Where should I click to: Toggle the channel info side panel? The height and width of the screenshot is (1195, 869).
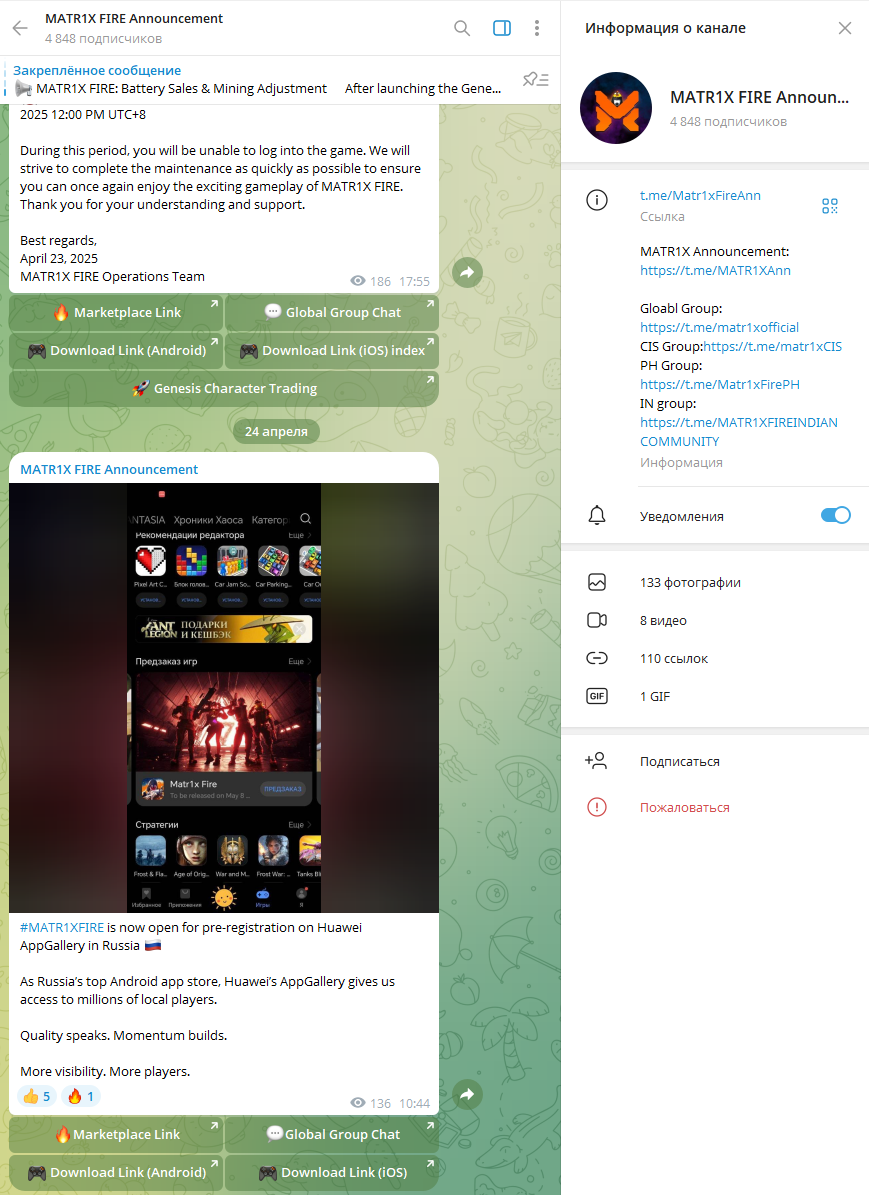(502, 28)
